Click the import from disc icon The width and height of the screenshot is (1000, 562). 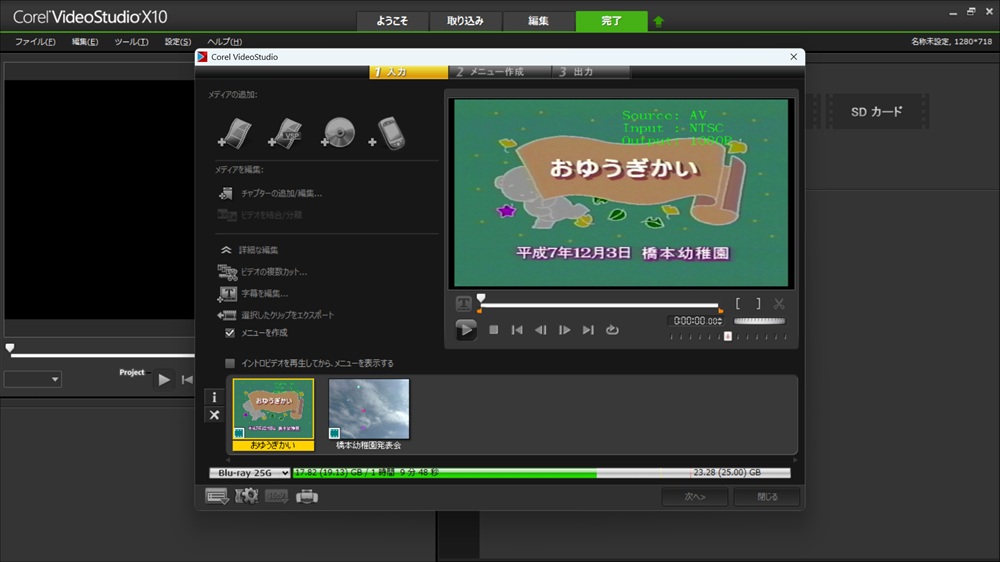pyautogui.click(x=338, y=133)
